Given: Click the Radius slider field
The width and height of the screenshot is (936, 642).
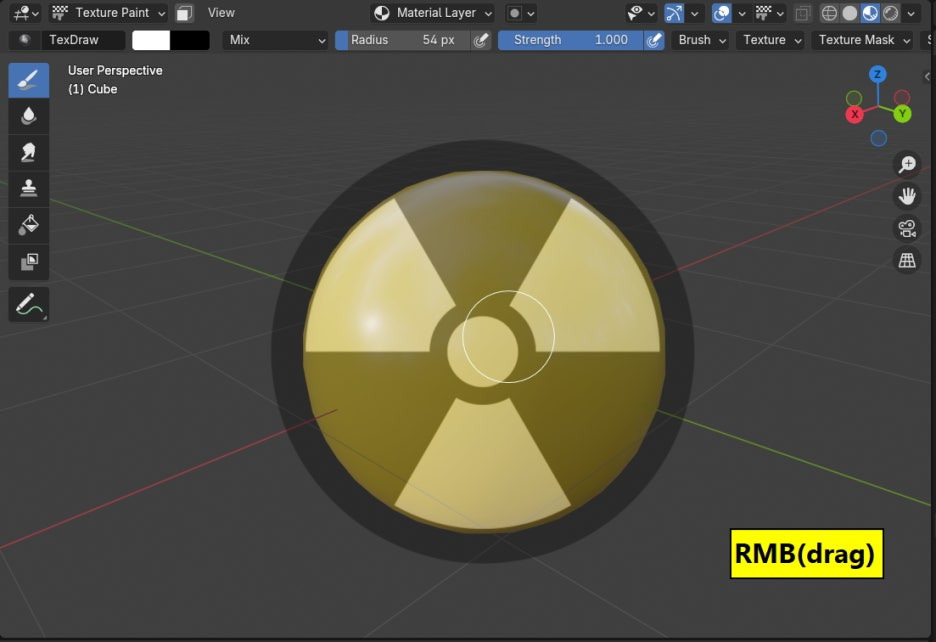Looking at the screenshot, I should point(402,40).
